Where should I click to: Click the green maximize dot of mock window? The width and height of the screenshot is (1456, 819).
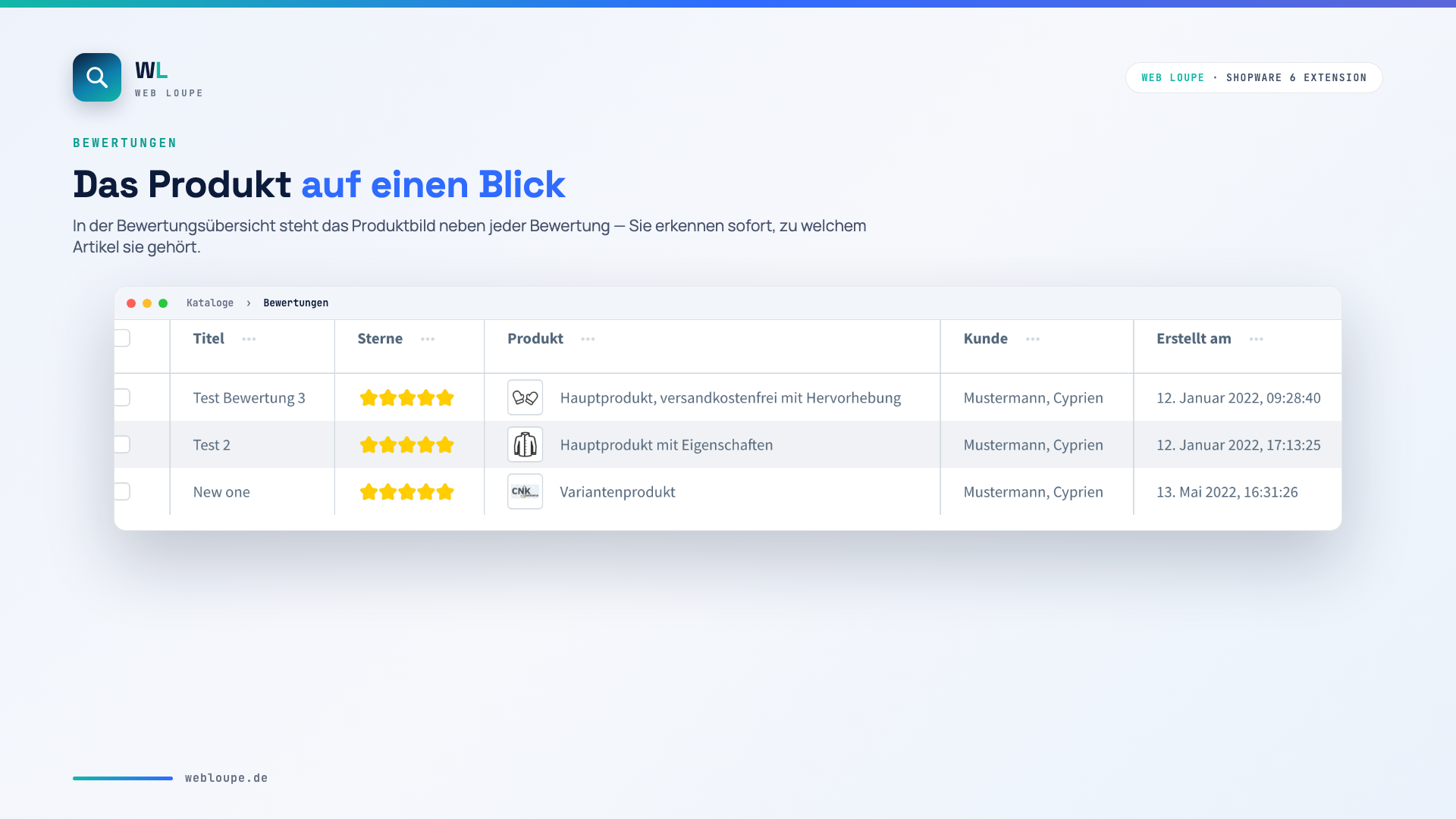163,303
